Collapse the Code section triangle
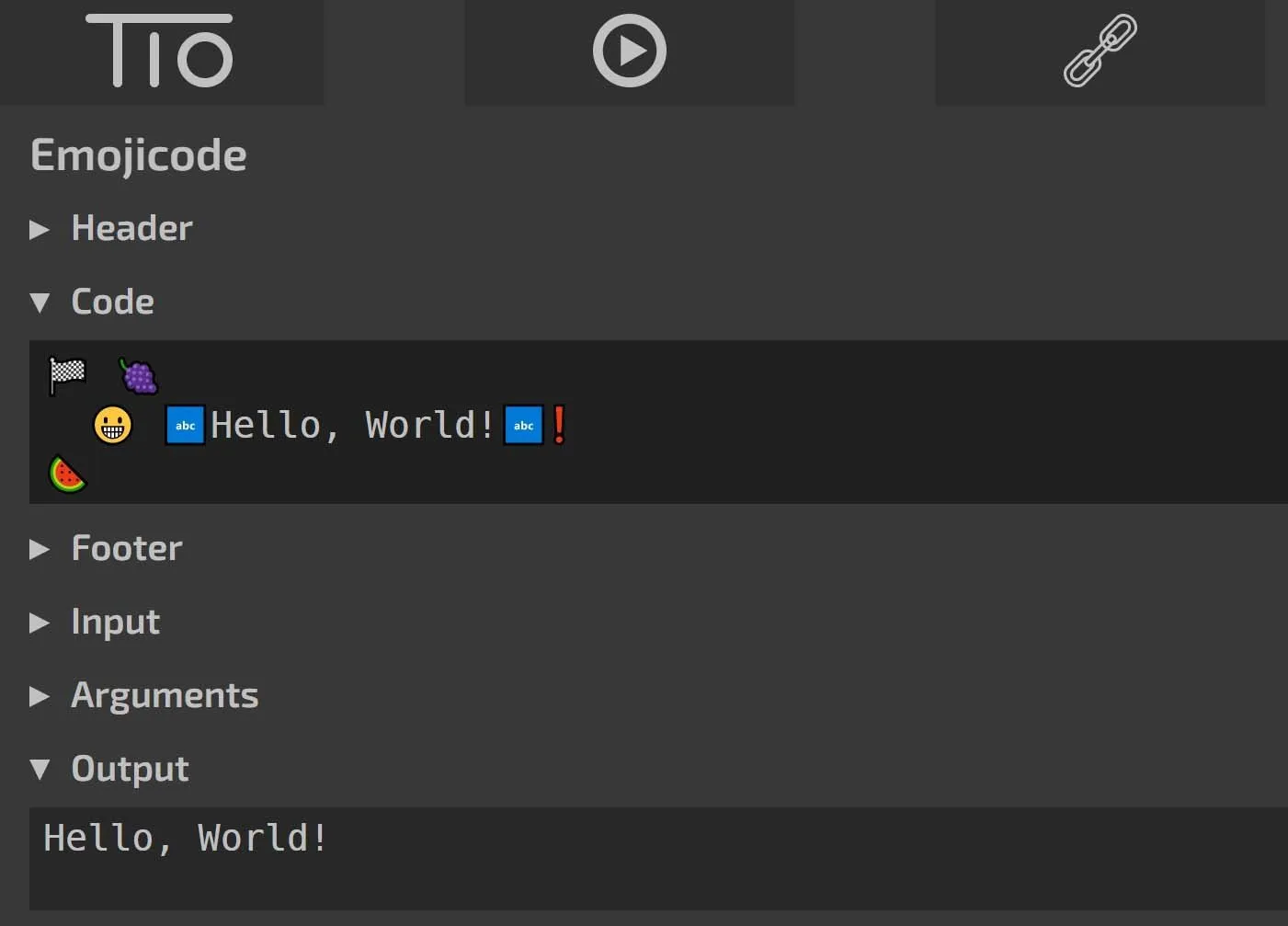This screenshot has width=1288, height=926. [x=39, y=303]
